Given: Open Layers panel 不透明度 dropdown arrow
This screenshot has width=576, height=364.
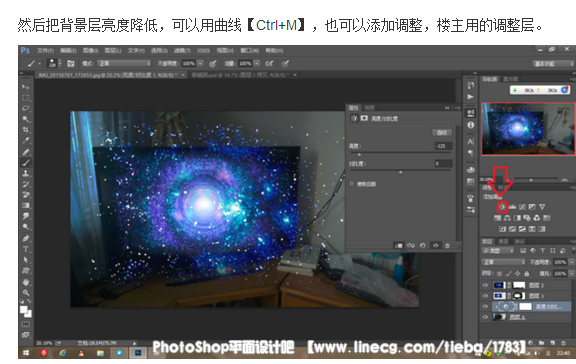Looking at the screenshot, I should click(571, 262).
